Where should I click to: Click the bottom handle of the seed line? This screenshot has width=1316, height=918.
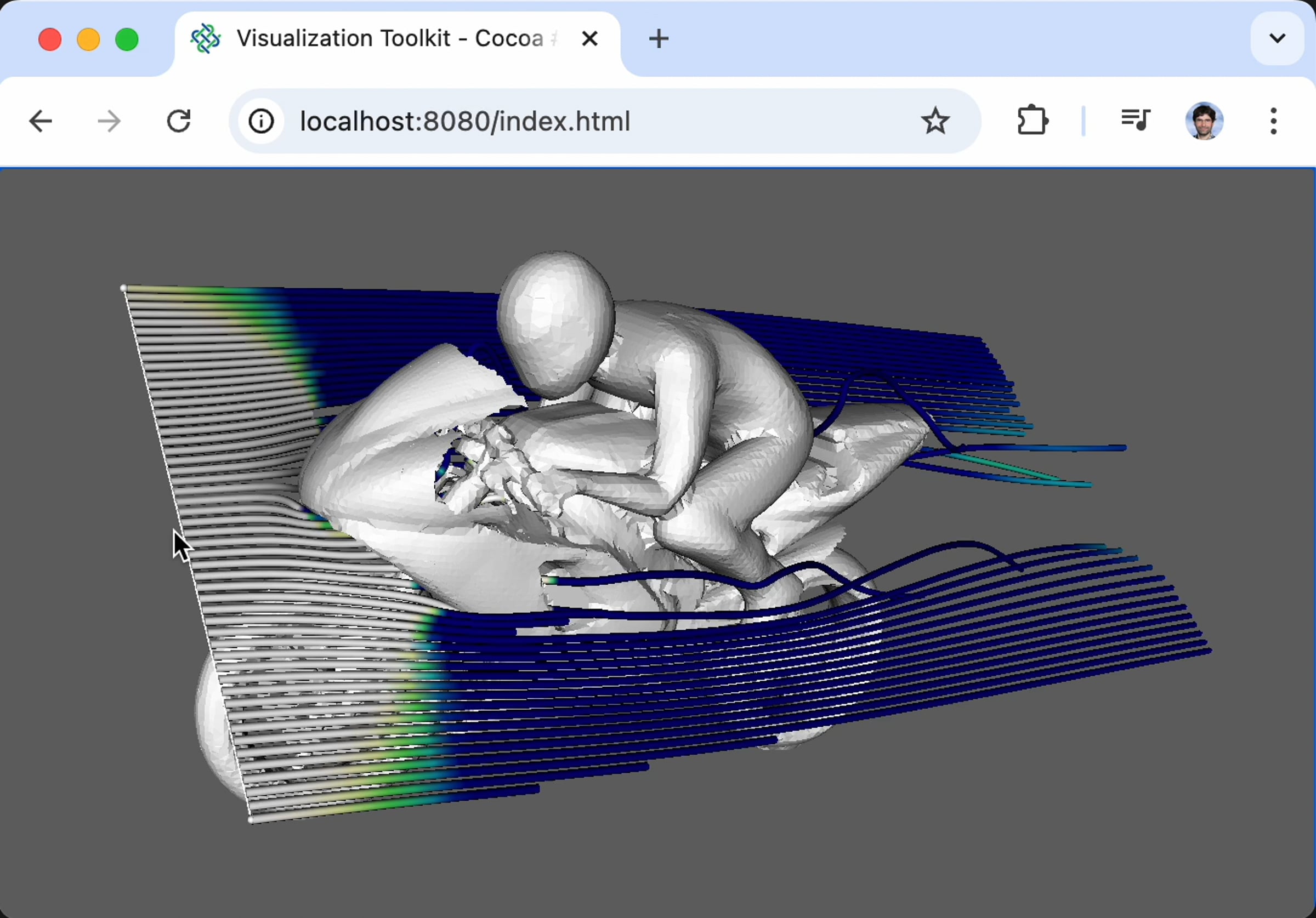pos(251,820)
